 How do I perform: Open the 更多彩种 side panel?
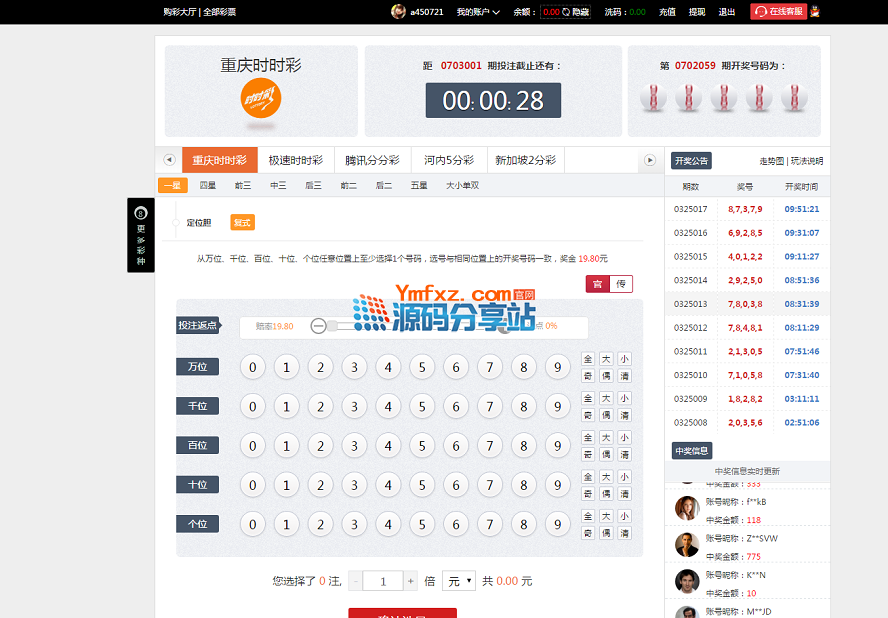coord(140,235)
